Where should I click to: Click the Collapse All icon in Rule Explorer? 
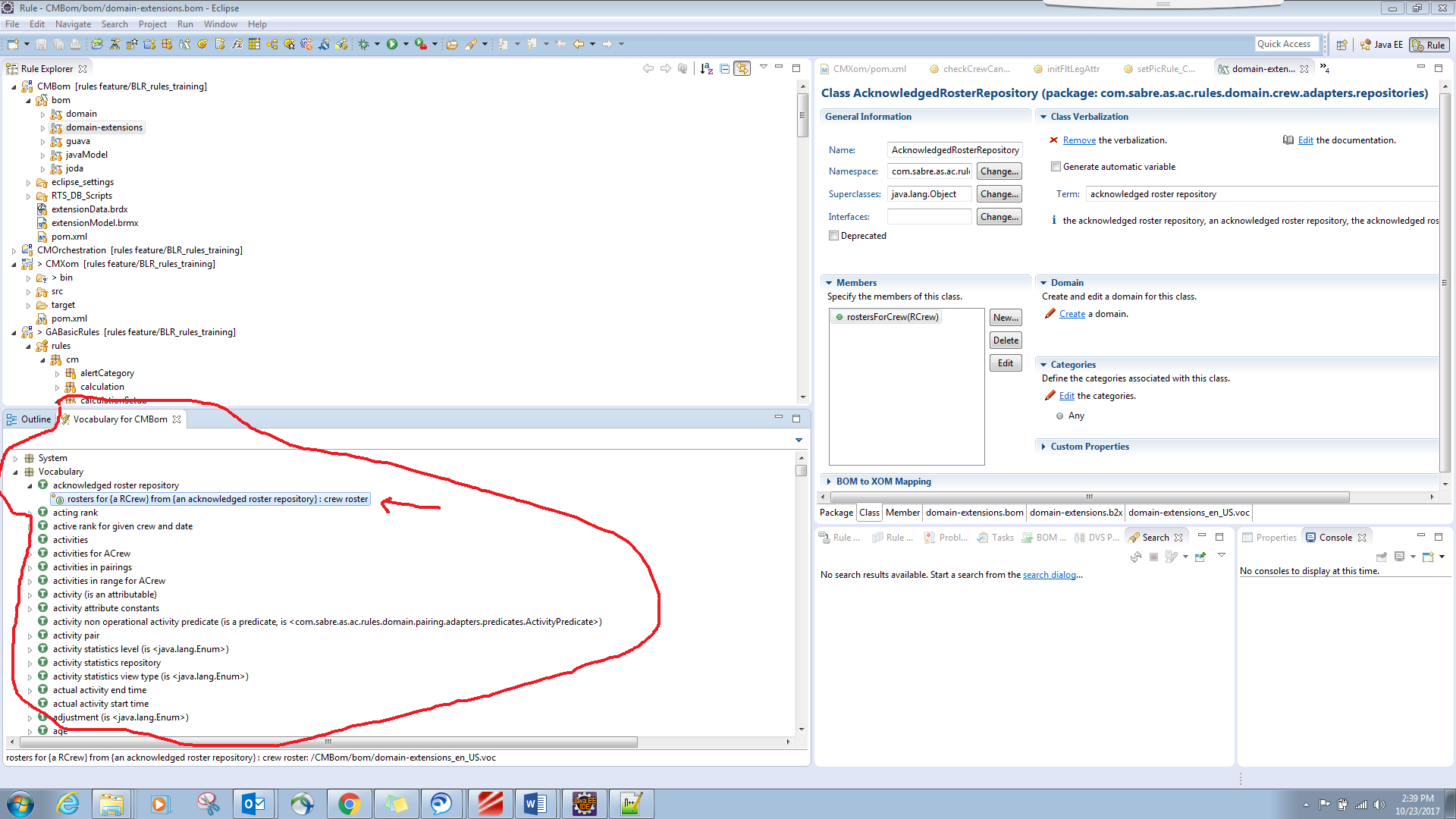click(724, 68)
